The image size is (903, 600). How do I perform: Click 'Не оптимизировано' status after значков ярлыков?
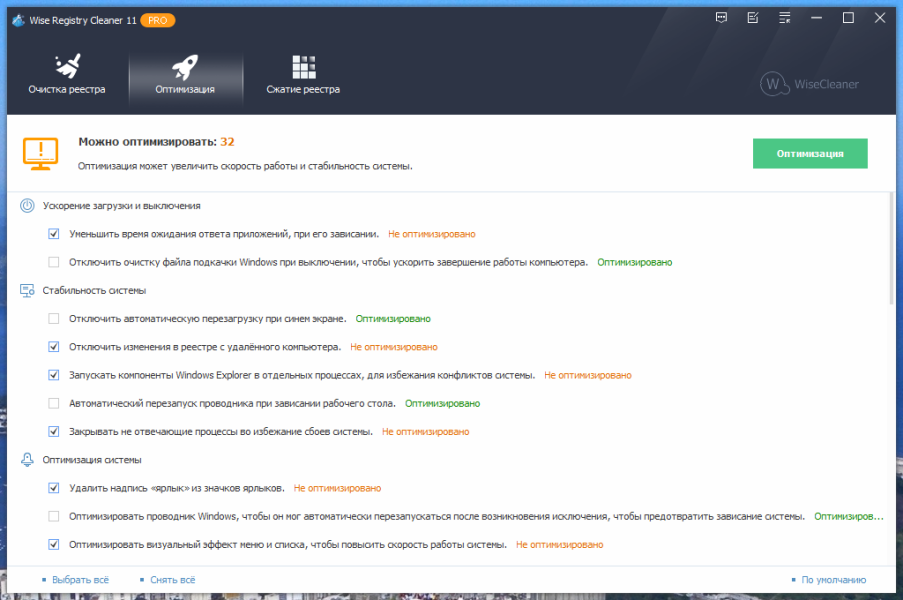pos(337,488)
